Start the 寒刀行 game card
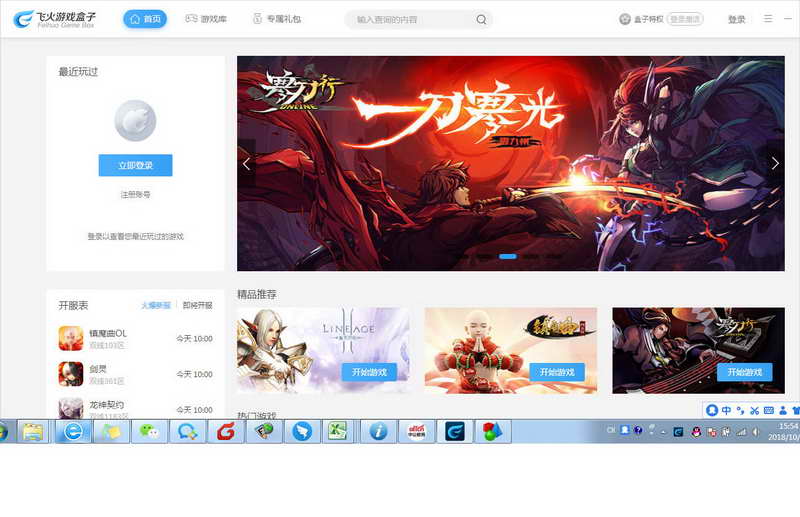This screenshot has width=800, height=517. coord(744,372)
